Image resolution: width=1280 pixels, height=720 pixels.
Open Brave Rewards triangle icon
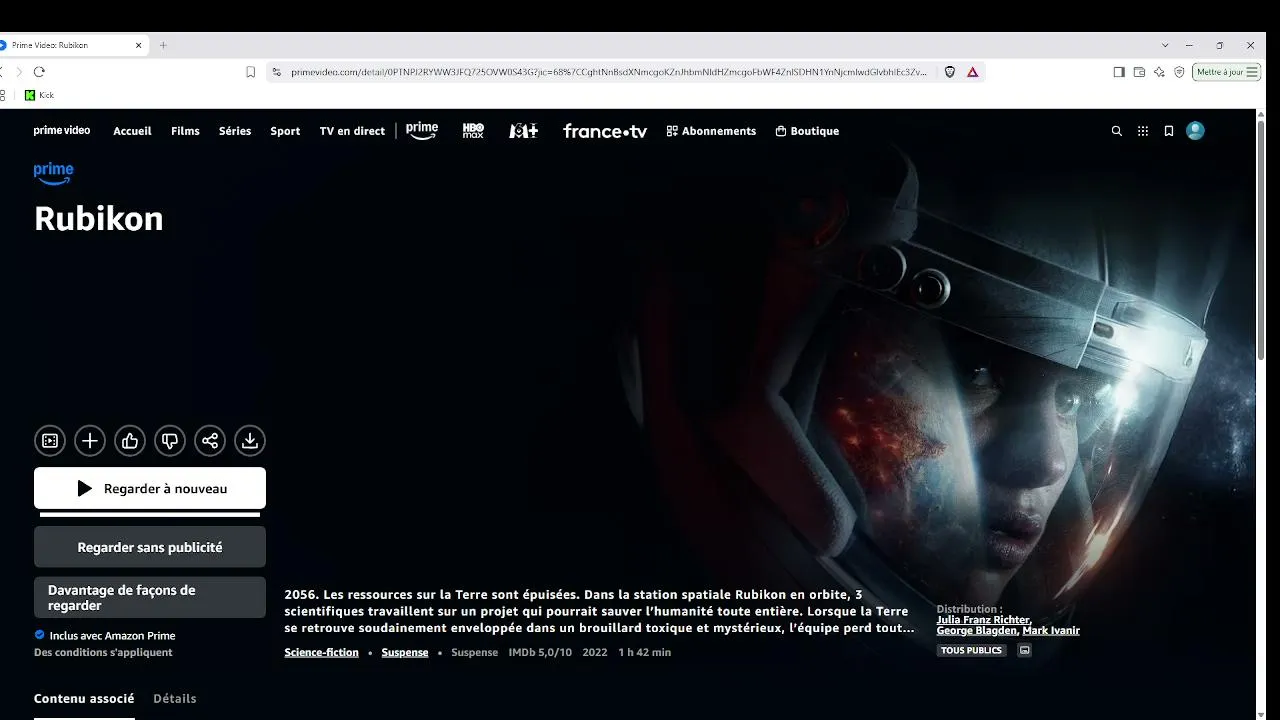(x=972, y=72)
